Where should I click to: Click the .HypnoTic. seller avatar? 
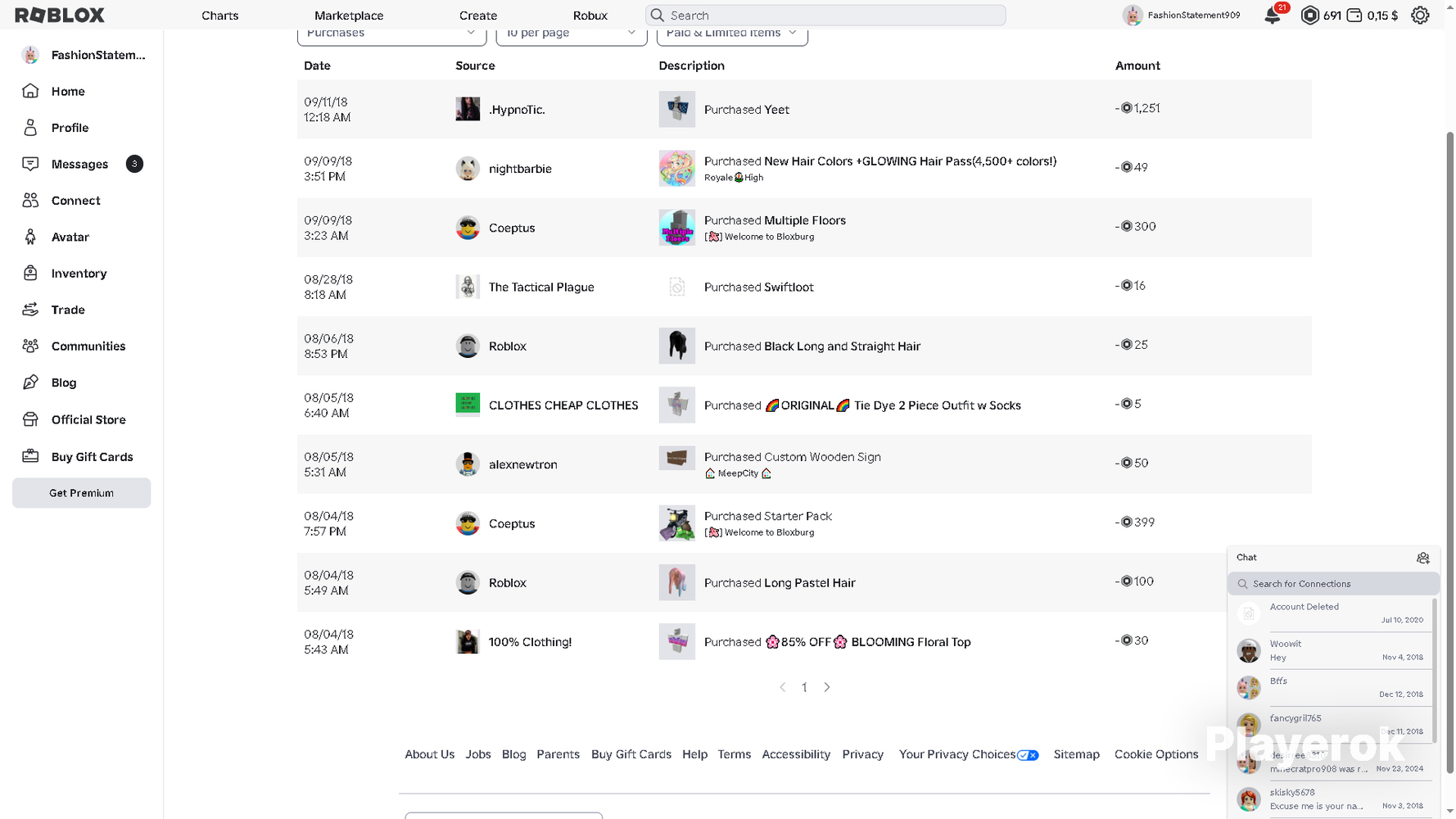click(468, 109)
